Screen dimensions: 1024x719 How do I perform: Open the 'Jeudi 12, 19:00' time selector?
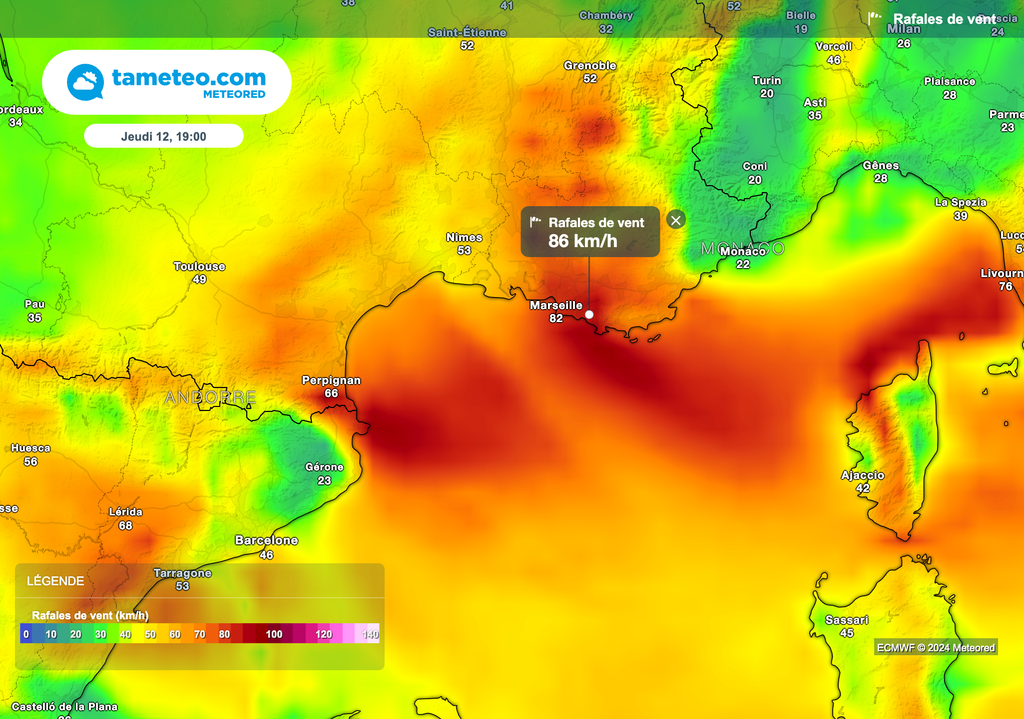(163, 135)
